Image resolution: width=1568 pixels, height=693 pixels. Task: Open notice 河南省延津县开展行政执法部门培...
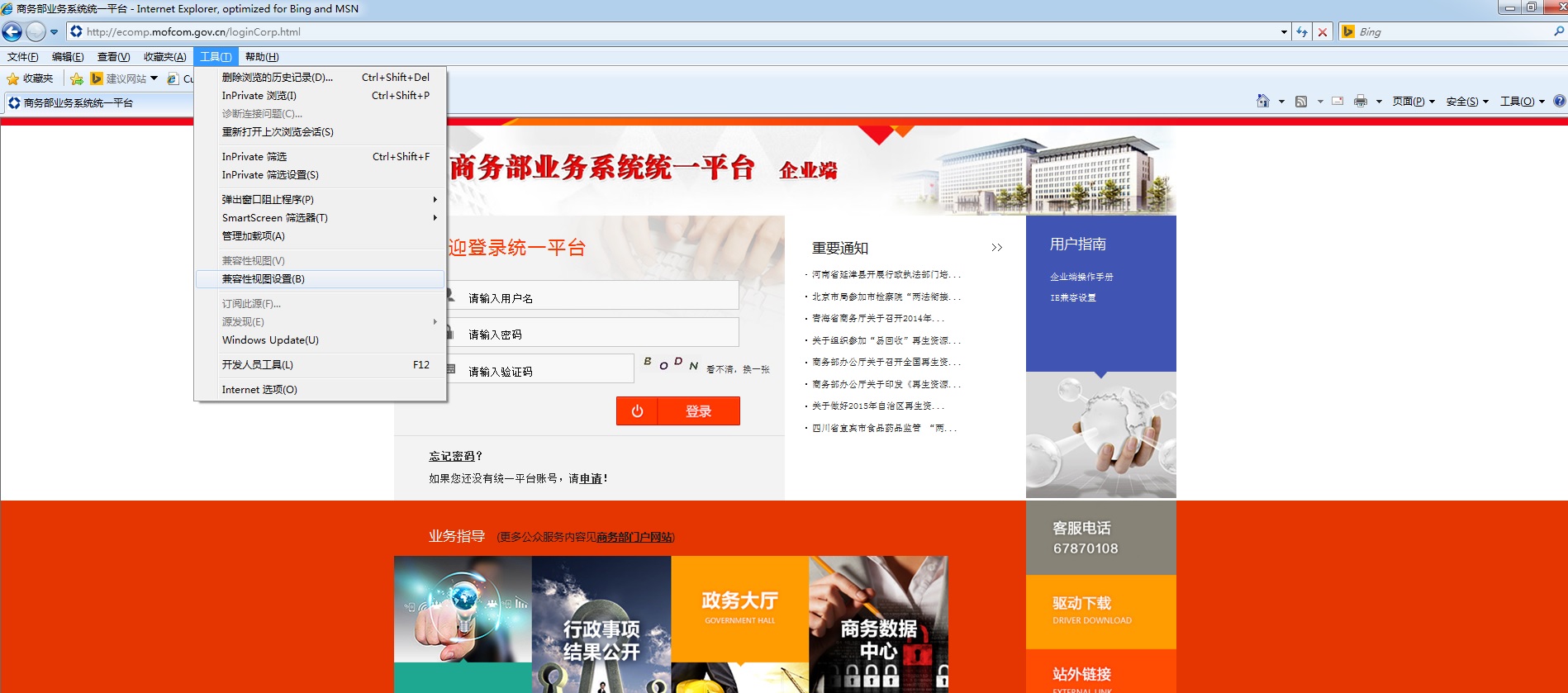click(886, 274)
